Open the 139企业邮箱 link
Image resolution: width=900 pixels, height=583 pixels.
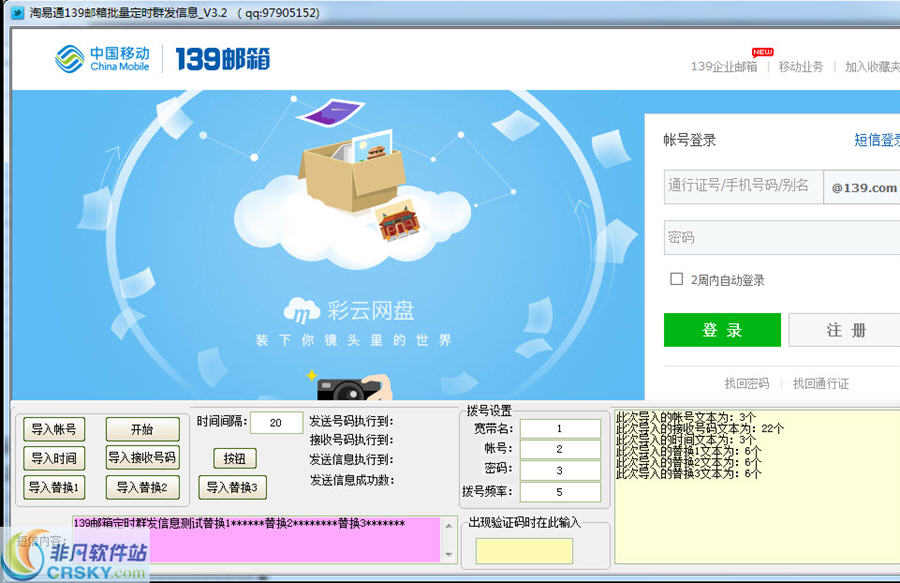coord(724,67)
